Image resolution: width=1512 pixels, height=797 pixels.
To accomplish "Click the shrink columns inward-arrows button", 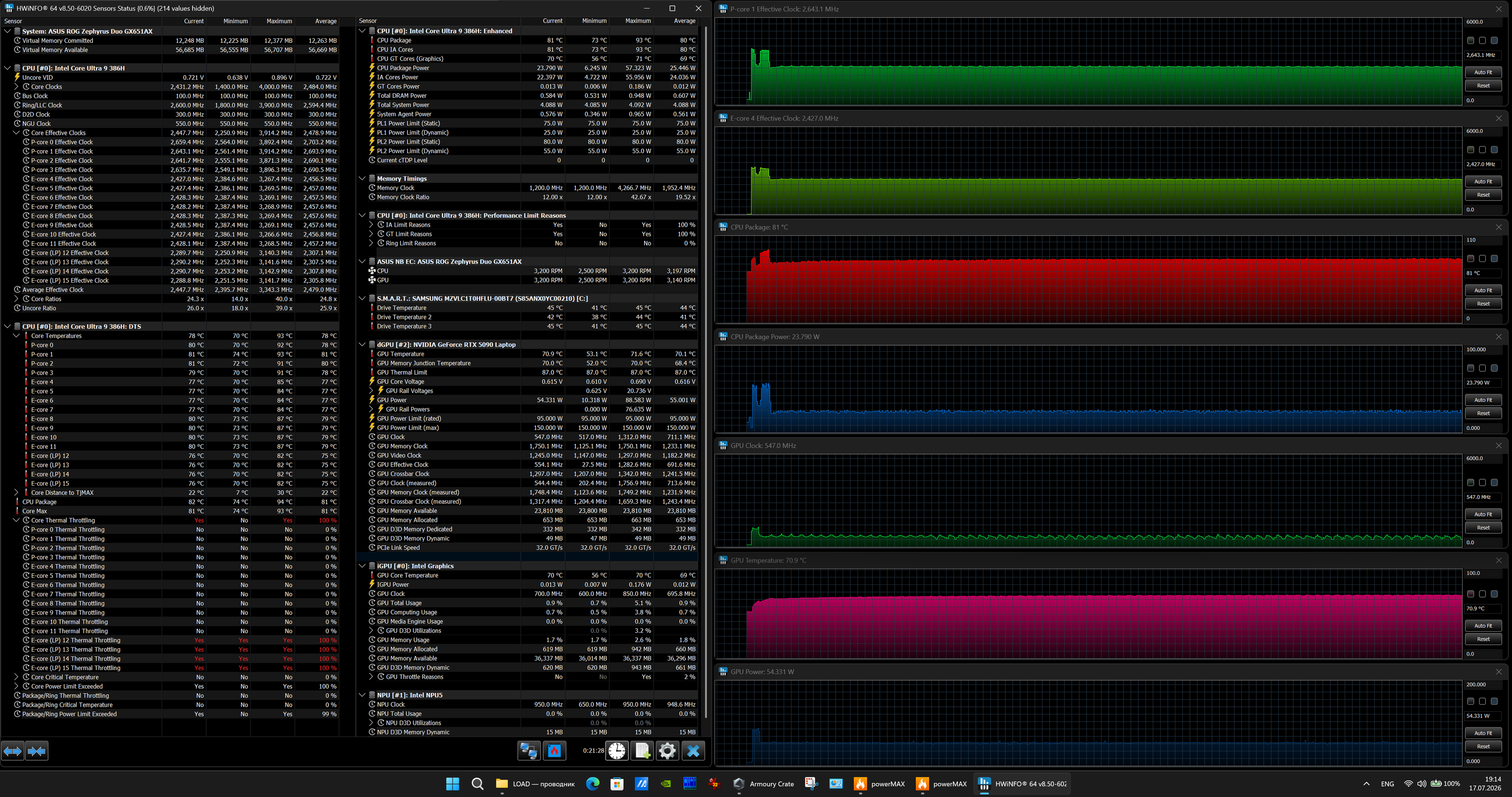I will (x=36, y=751).
